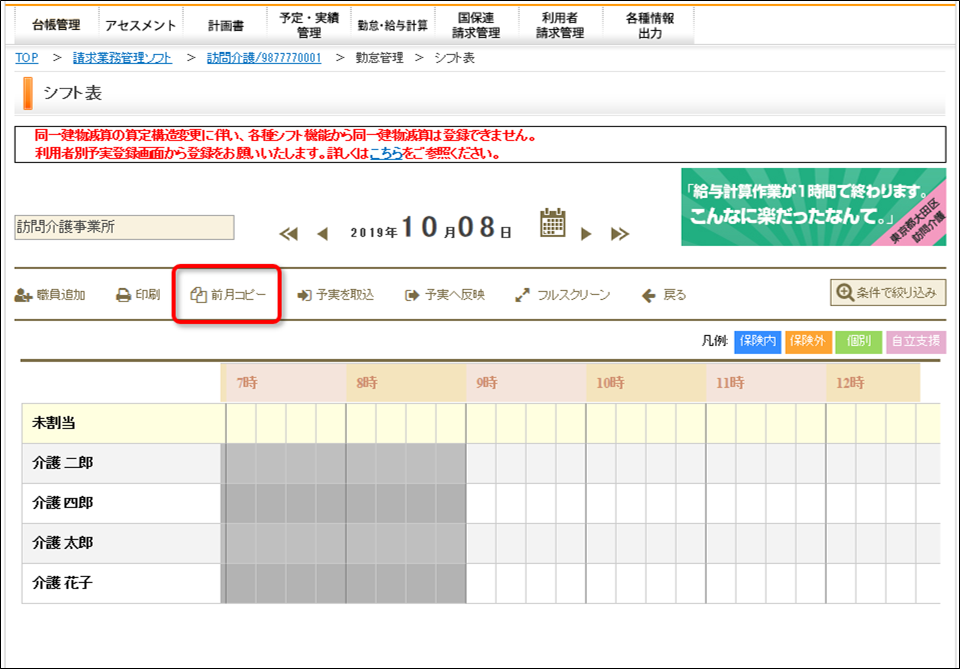Screen dimensions: 960x669
Task: Click the 条件で絞り込み filter button
Action: coord(888,293)
